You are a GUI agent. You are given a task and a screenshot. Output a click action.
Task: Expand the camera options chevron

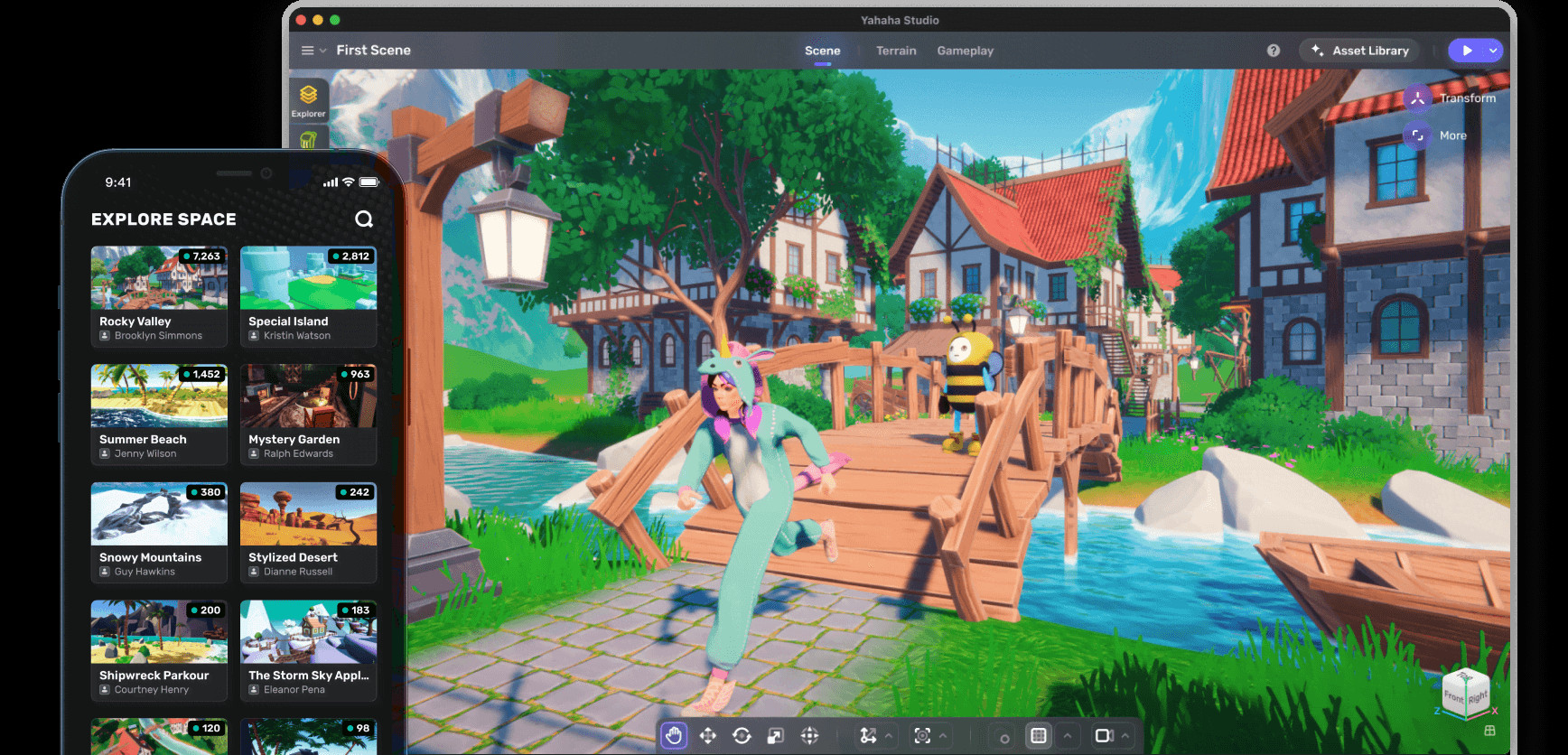point(1125,735)
